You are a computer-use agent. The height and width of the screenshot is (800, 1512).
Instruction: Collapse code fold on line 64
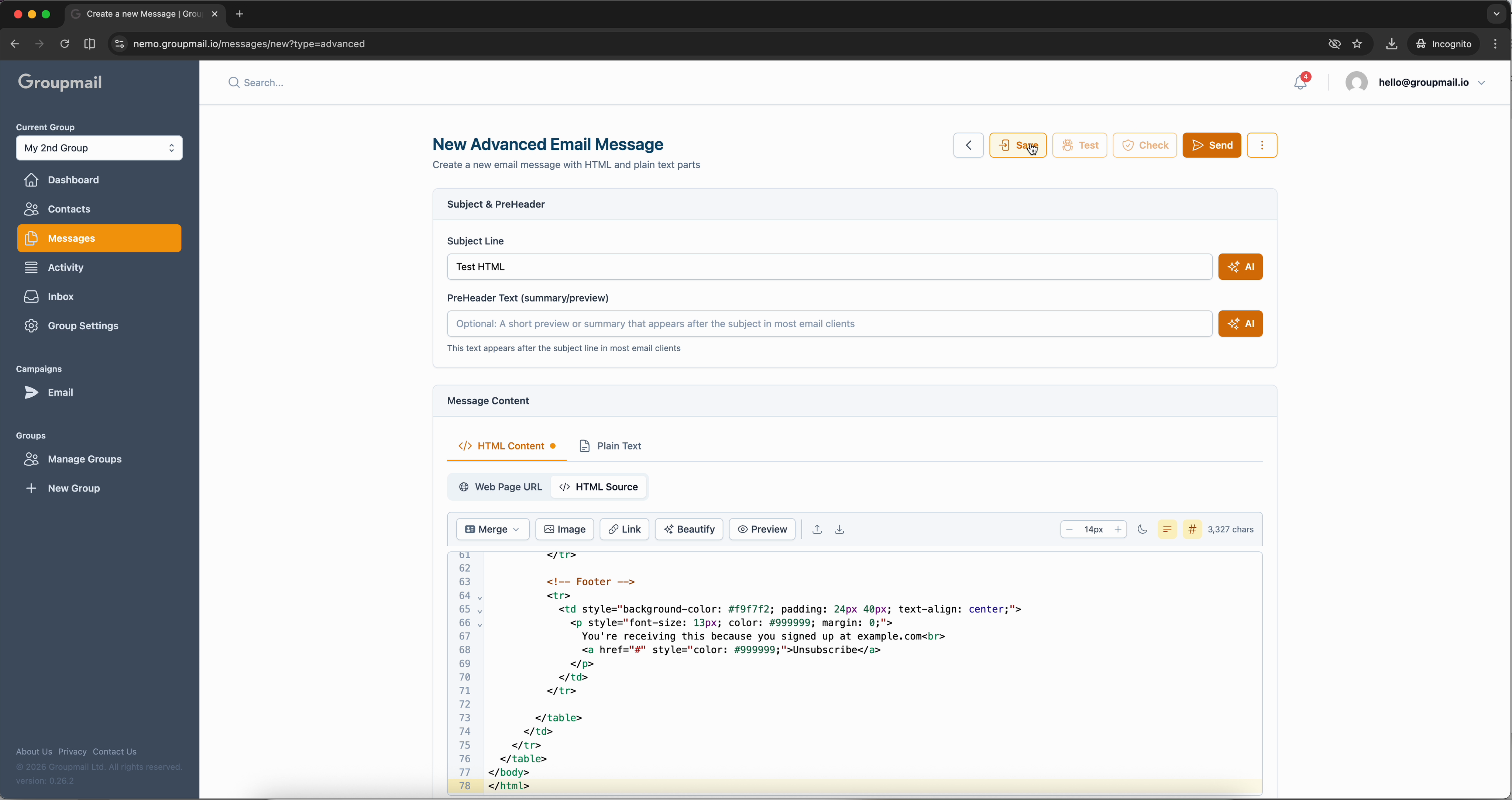480,597
